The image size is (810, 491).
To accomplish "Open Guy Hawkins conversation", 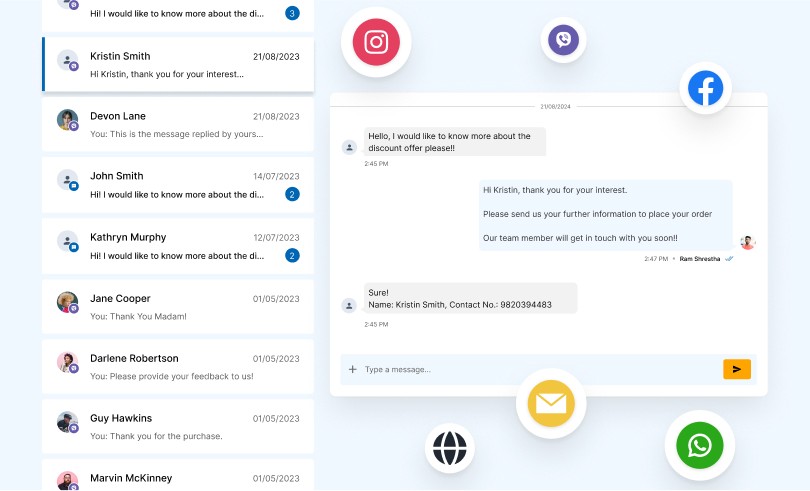I will pyautogui.click(x=178, y=426).
